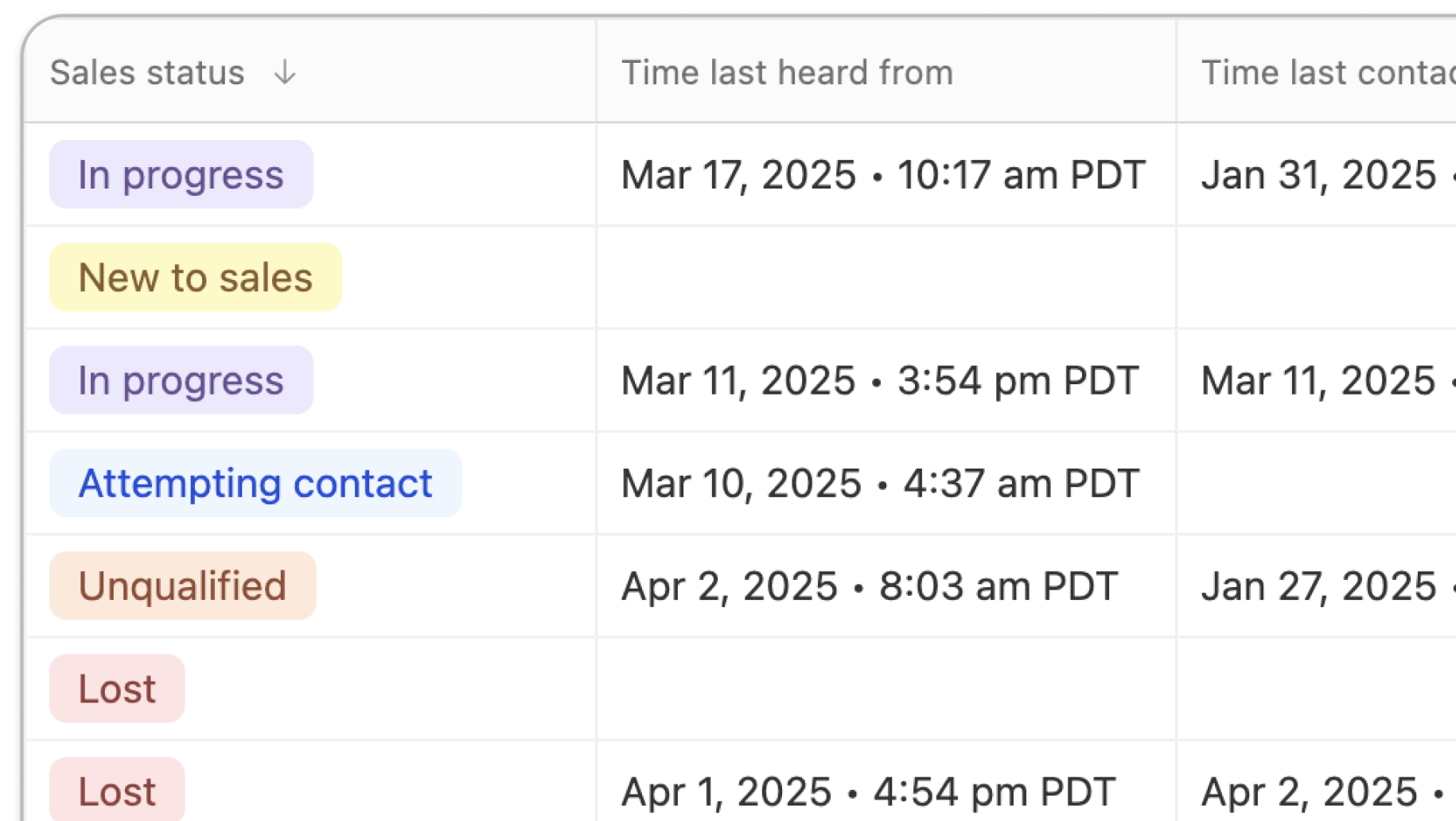
Task: Open the In progress badge in Mar 17 row
Action: pos(181,175)
